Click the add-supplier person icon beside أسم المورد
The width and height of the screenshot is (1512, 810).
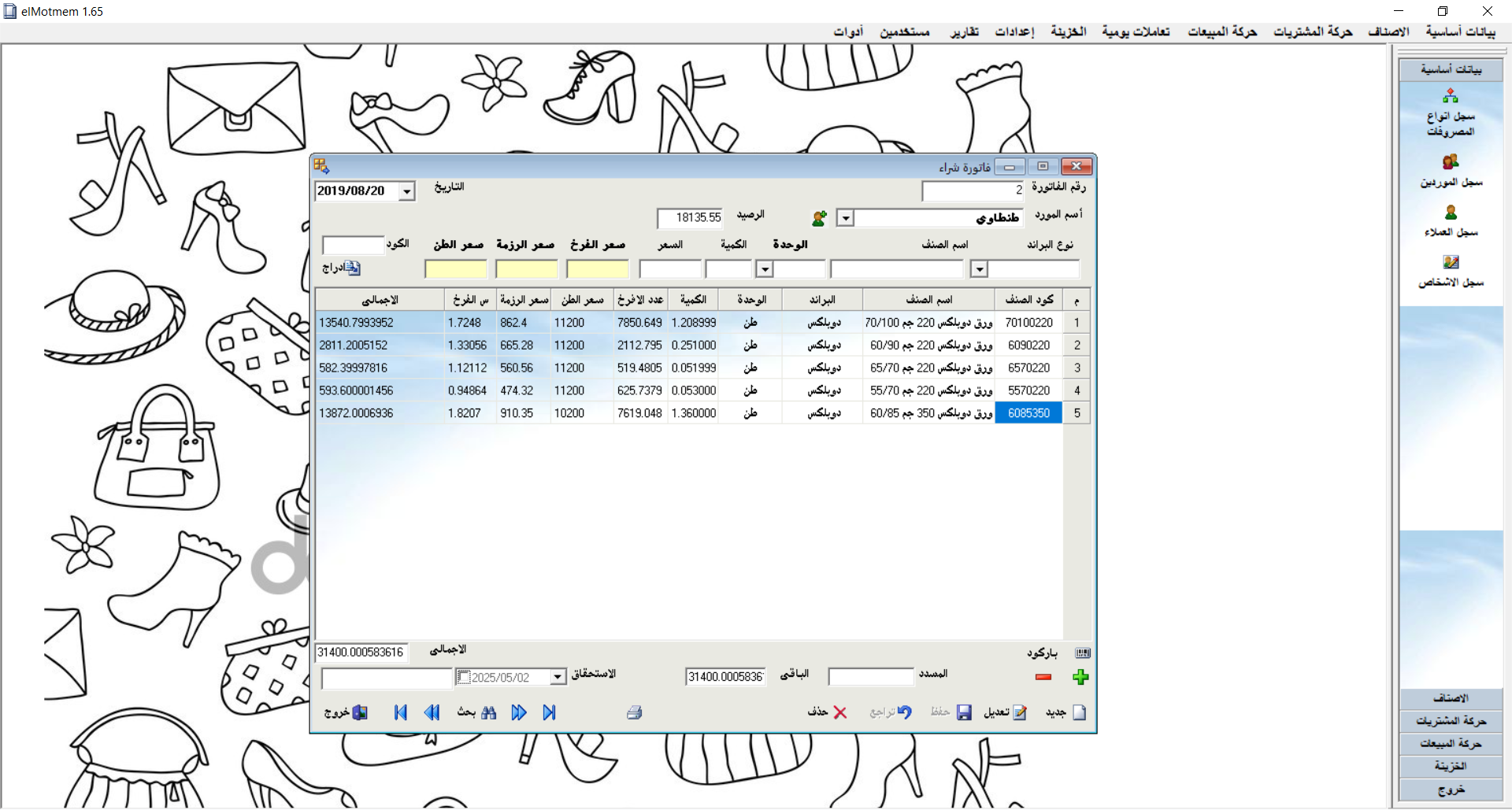[820, 218]
